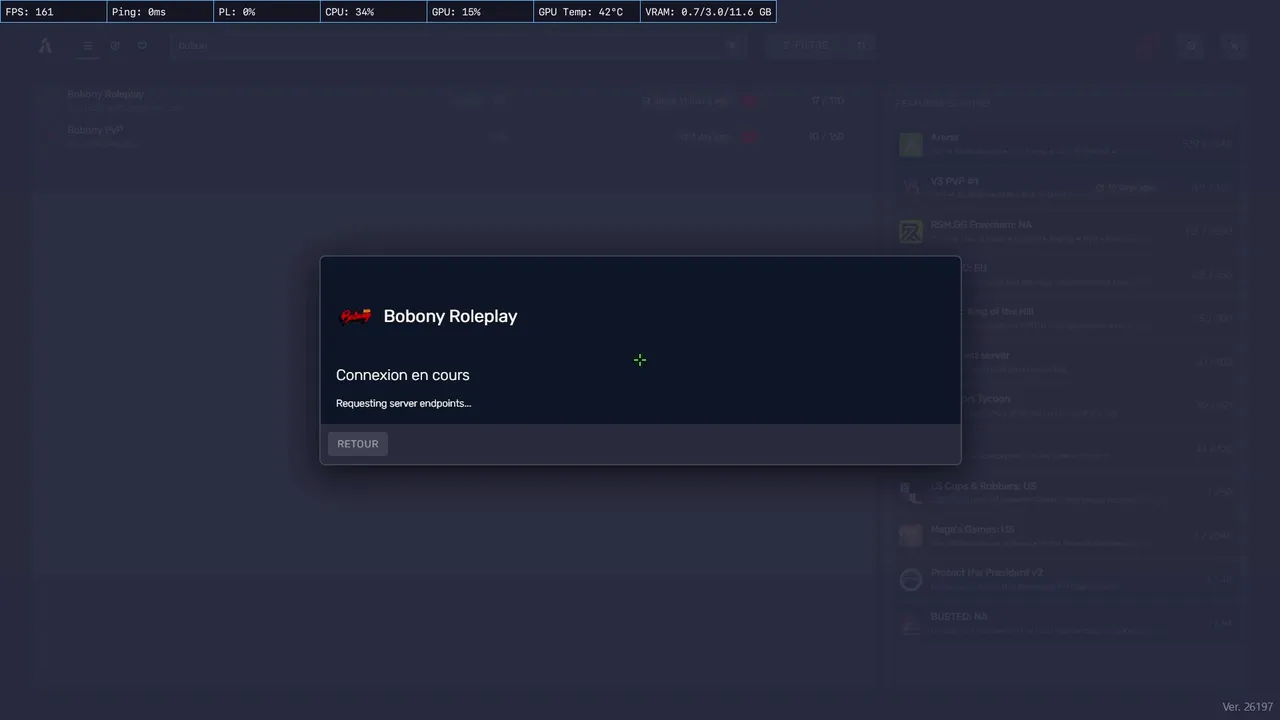Click the Bobony Roleplay logo in the dialog

(x=356, y=317)
